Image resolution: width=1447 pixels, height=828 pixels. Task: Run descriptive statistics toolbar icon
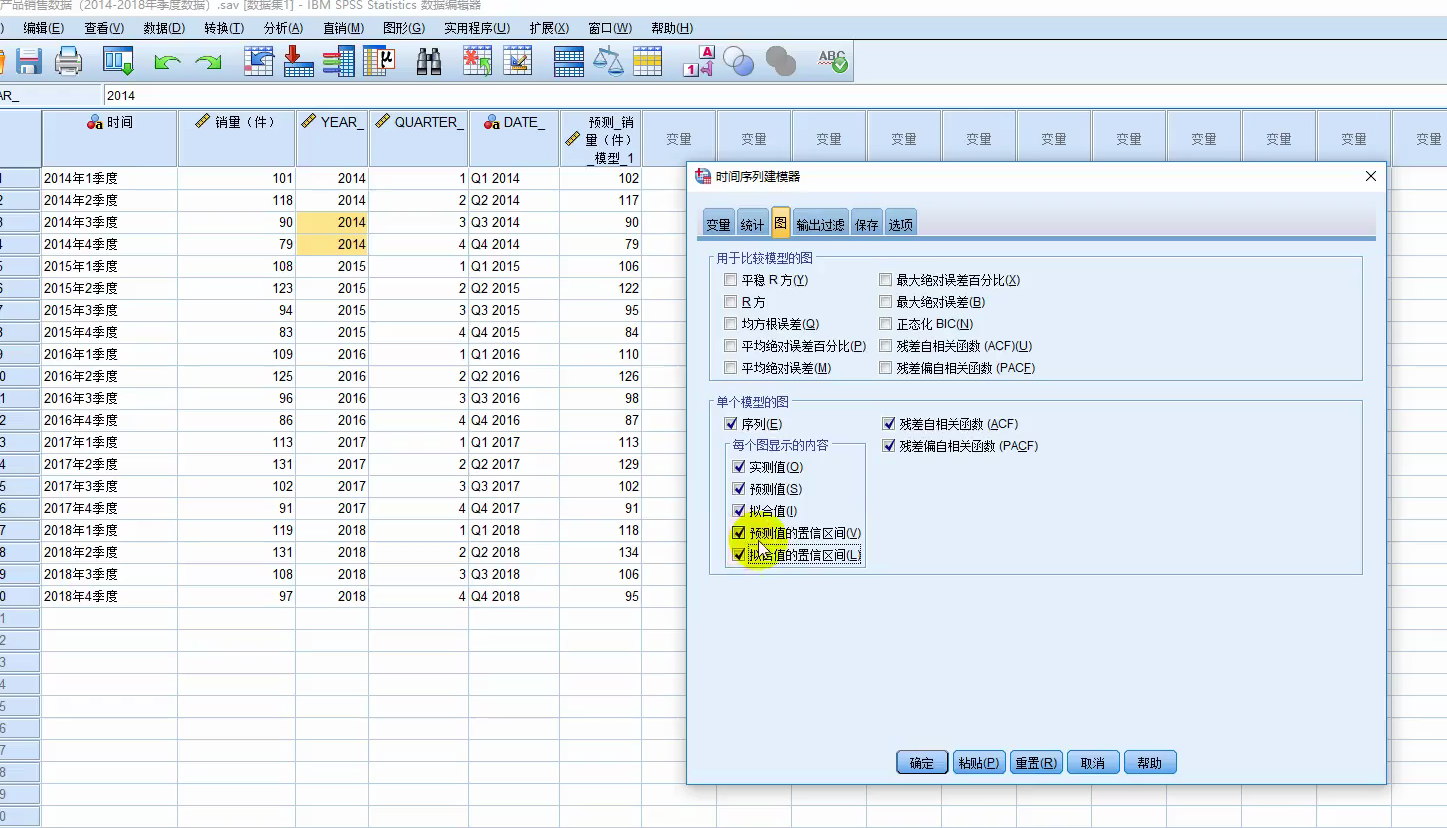[x=379, y=62]
